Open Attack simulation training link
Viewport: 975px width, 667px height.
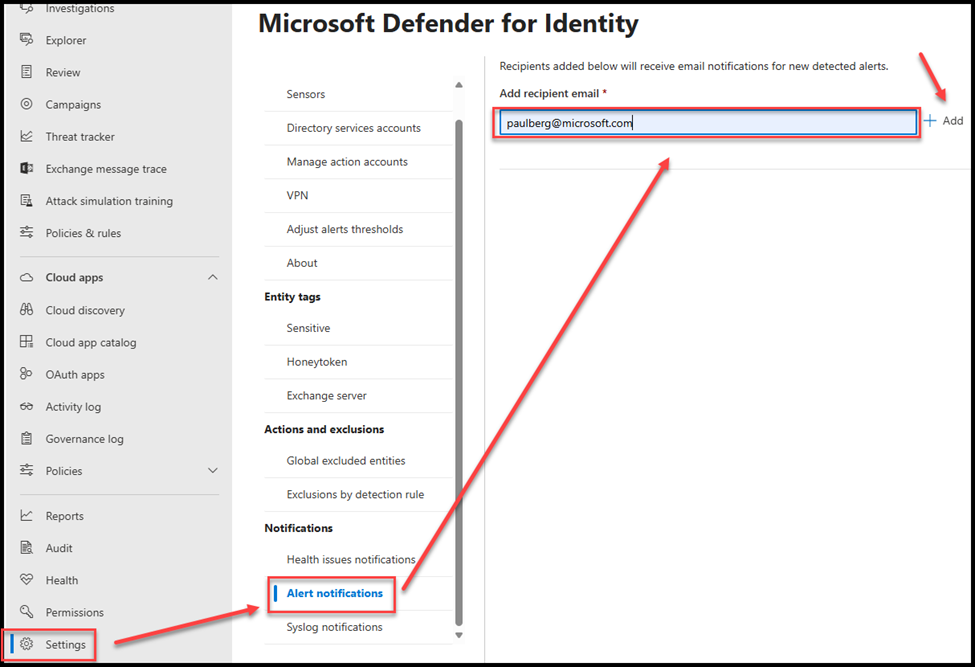pos(109,201)
